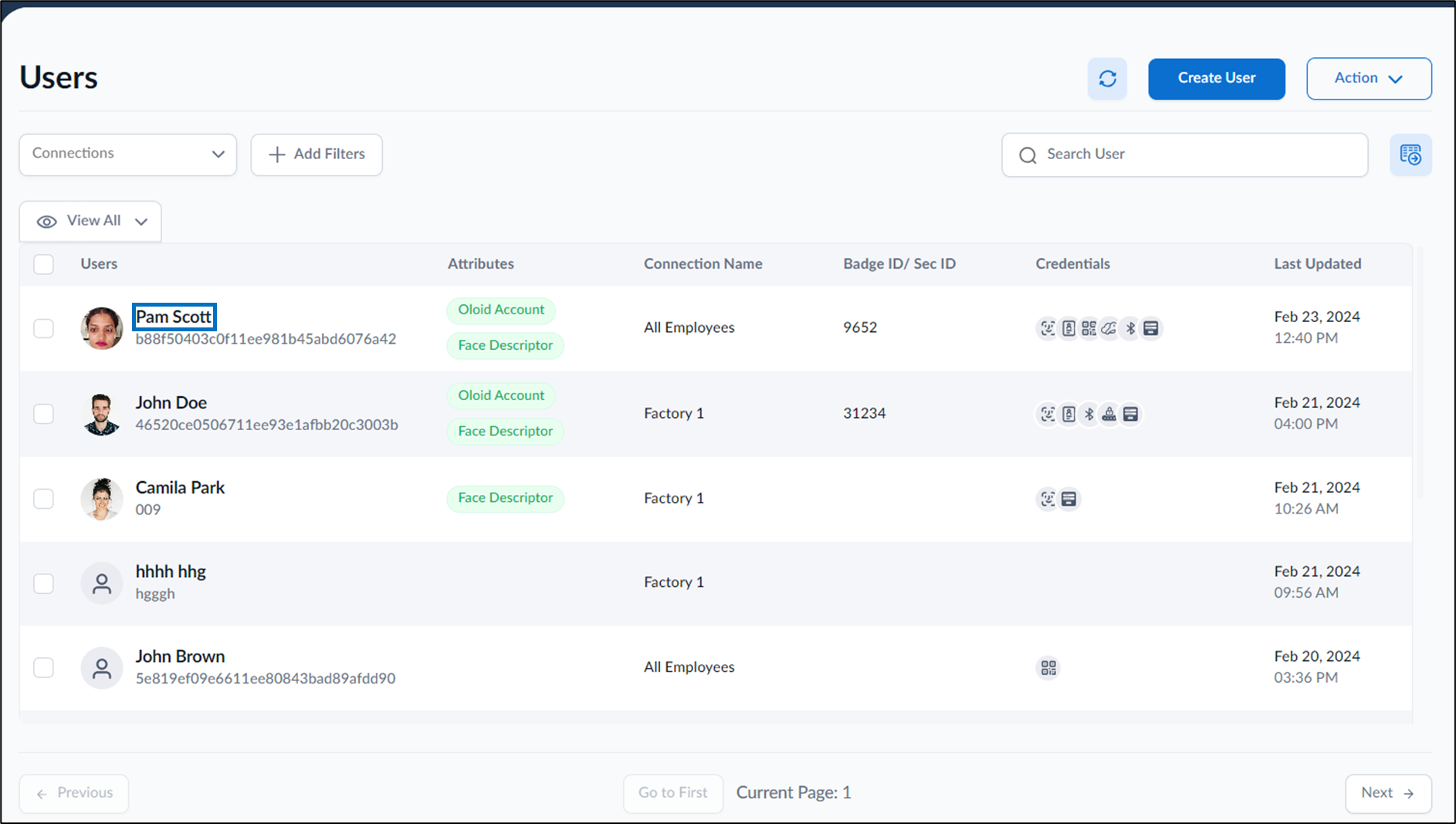Open John Doe user name

(x=171, y=402)
